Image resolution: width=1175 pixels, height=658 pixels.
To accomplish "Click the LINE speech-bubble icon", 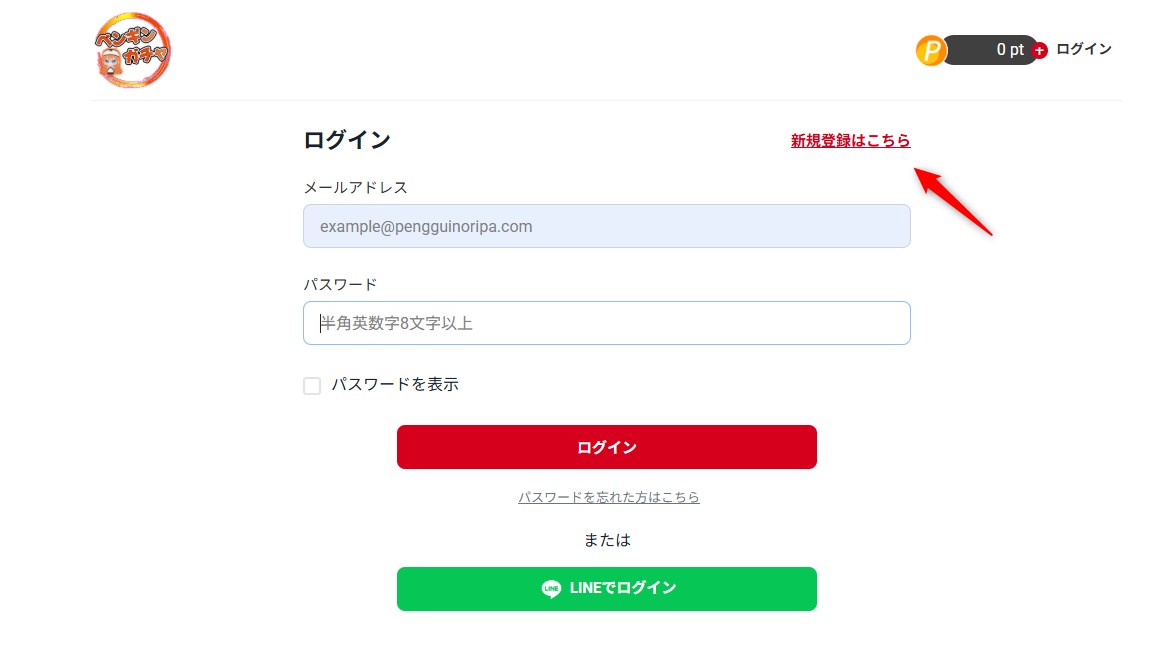I will 551,589.
